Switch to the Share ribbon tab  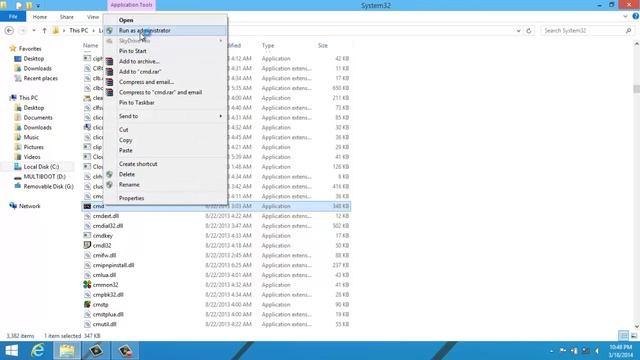[x=67, y=17]
